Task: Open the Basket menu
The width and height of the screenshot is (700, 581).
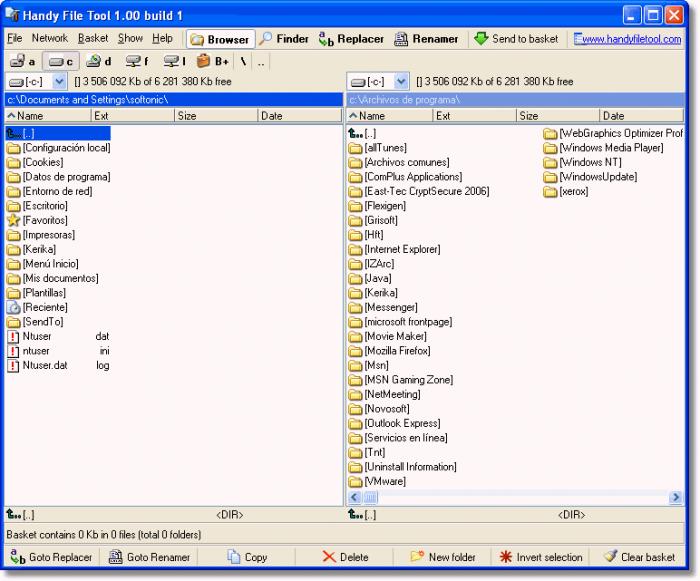Action: 93,38
